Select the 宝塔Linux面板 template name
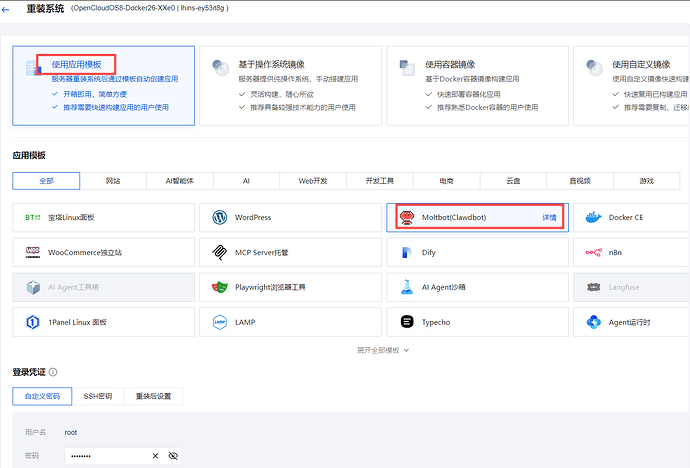 pos(71,217)
